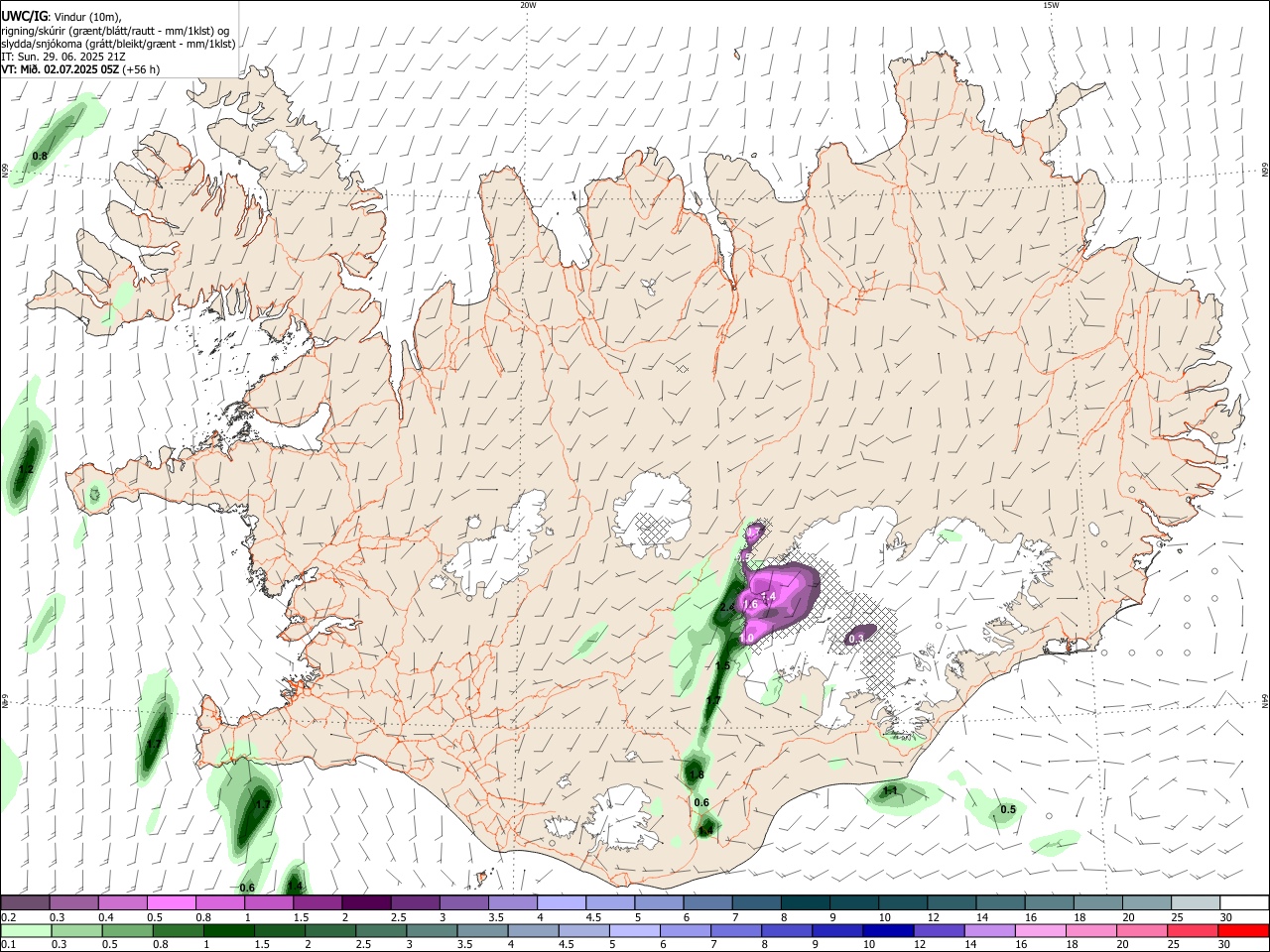Viewport: 1270px width, 952px height.
Task: Click the 20W longitude label on the map edge
Action: (528, 4)
